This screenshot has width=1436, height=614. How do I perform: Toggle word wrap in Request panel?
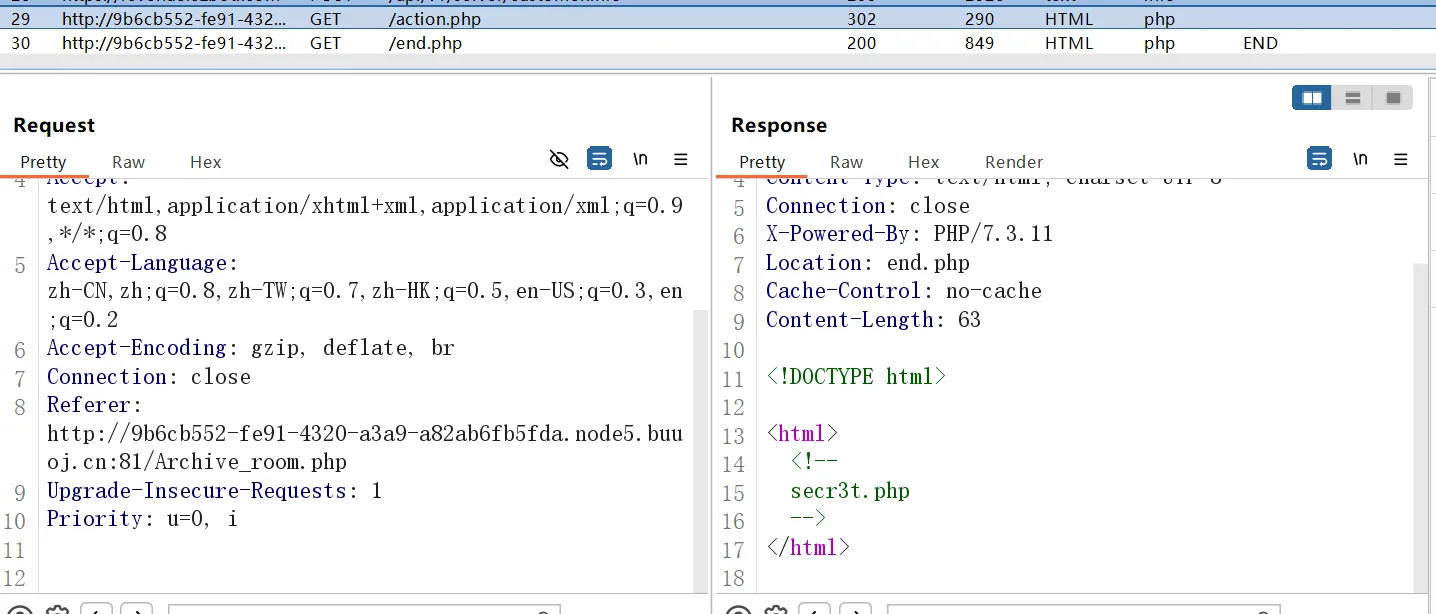pyautogui.click(x=599, y=159)
